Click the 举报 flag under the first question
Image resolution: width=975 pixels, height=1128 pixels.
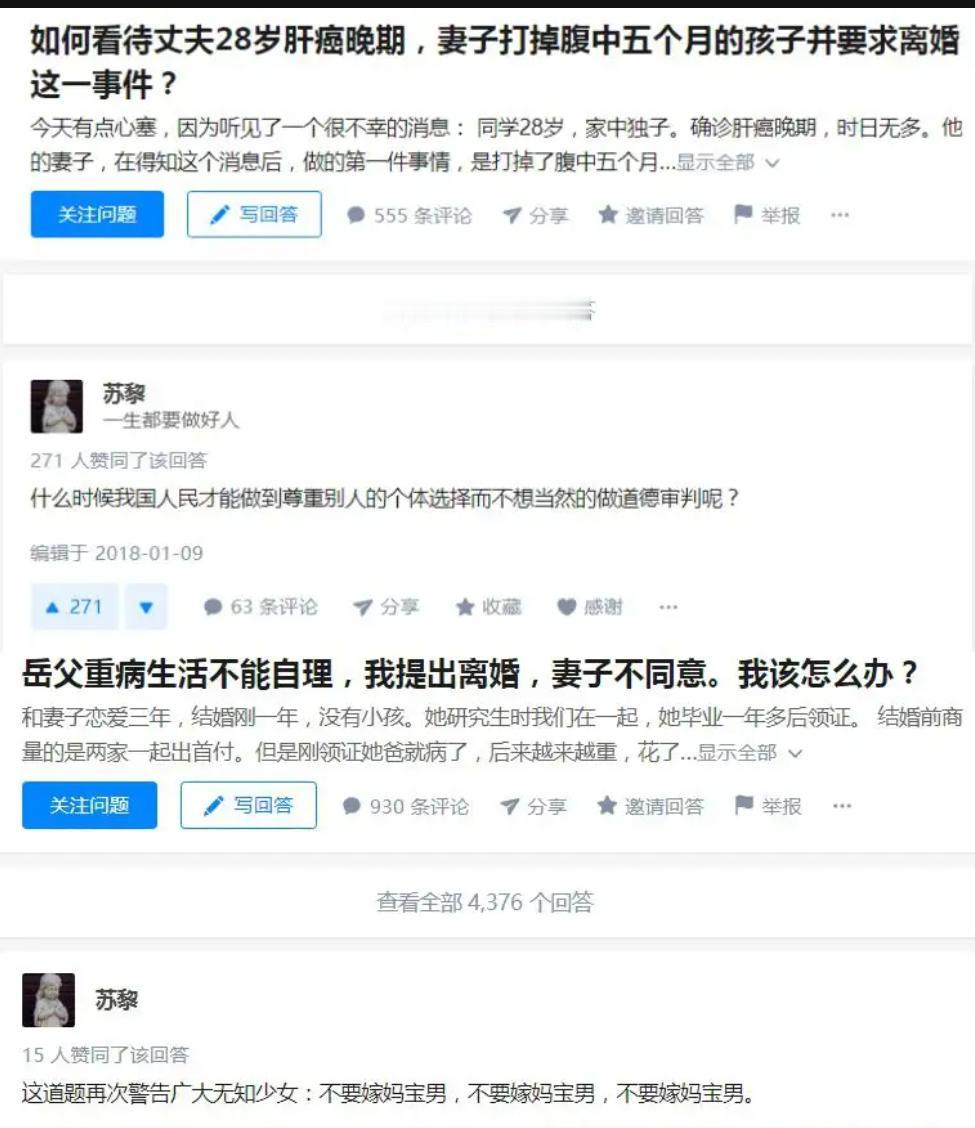pos(743,214)
